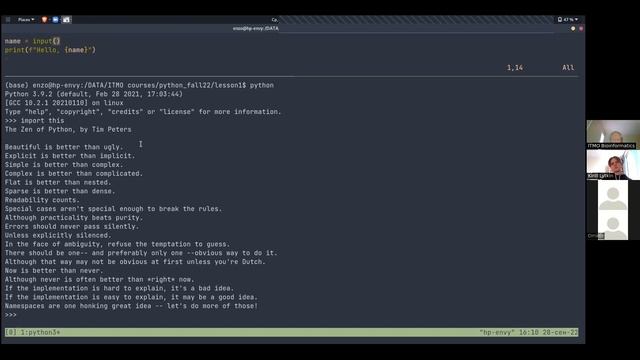640x360 pixels.
Task: Click the "hp-envy" hostname in status bar
Action: 497,332
